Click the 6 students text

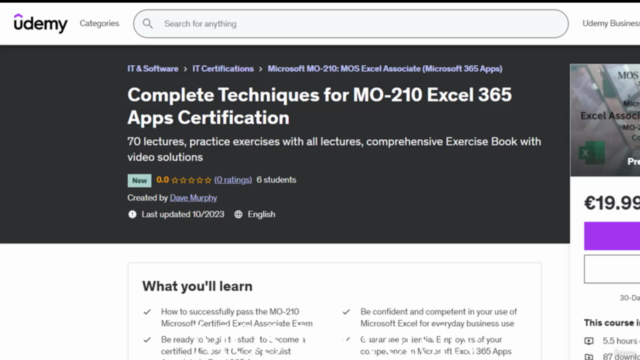point(276,180)
